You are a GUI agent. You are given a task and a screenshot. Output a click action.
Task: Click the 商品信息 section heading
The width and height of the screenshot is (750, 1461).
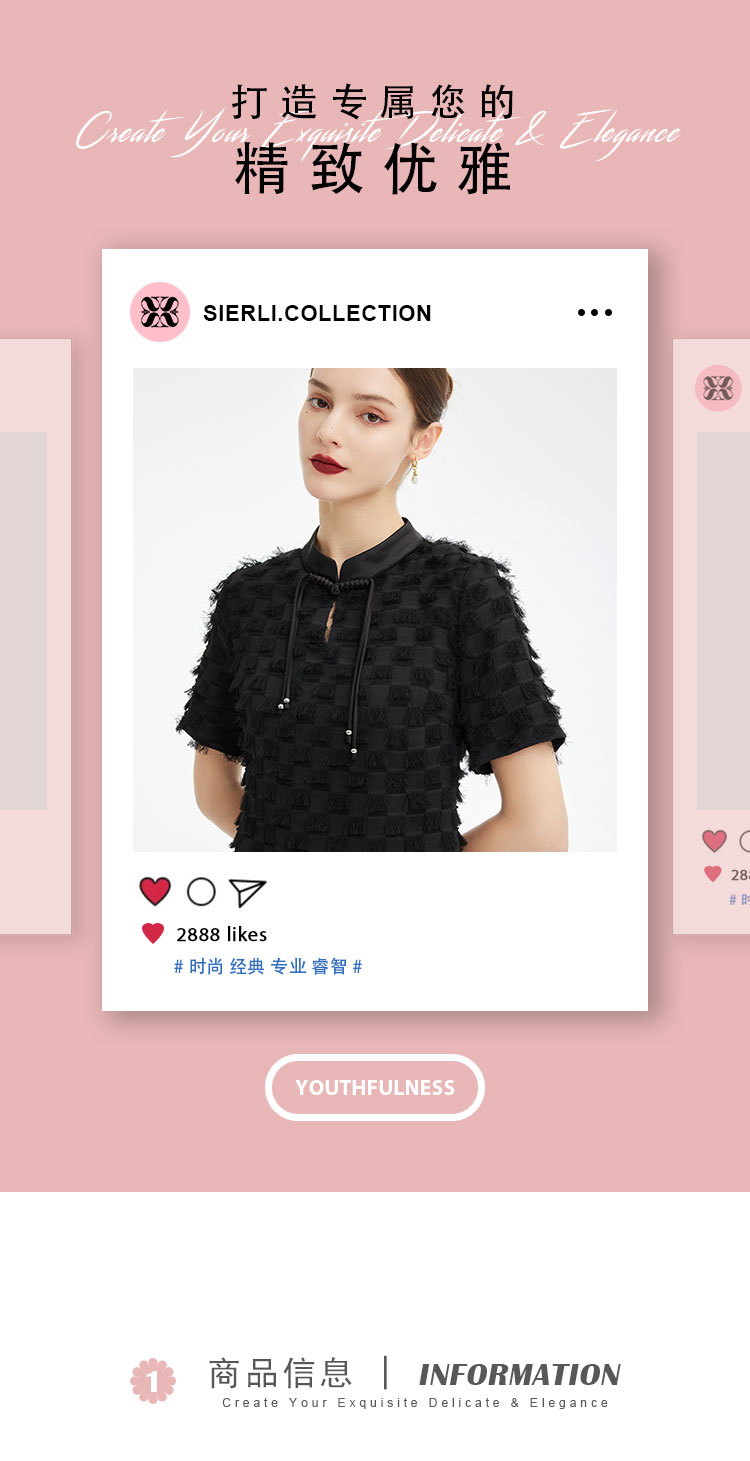[x=280, y=1373]
